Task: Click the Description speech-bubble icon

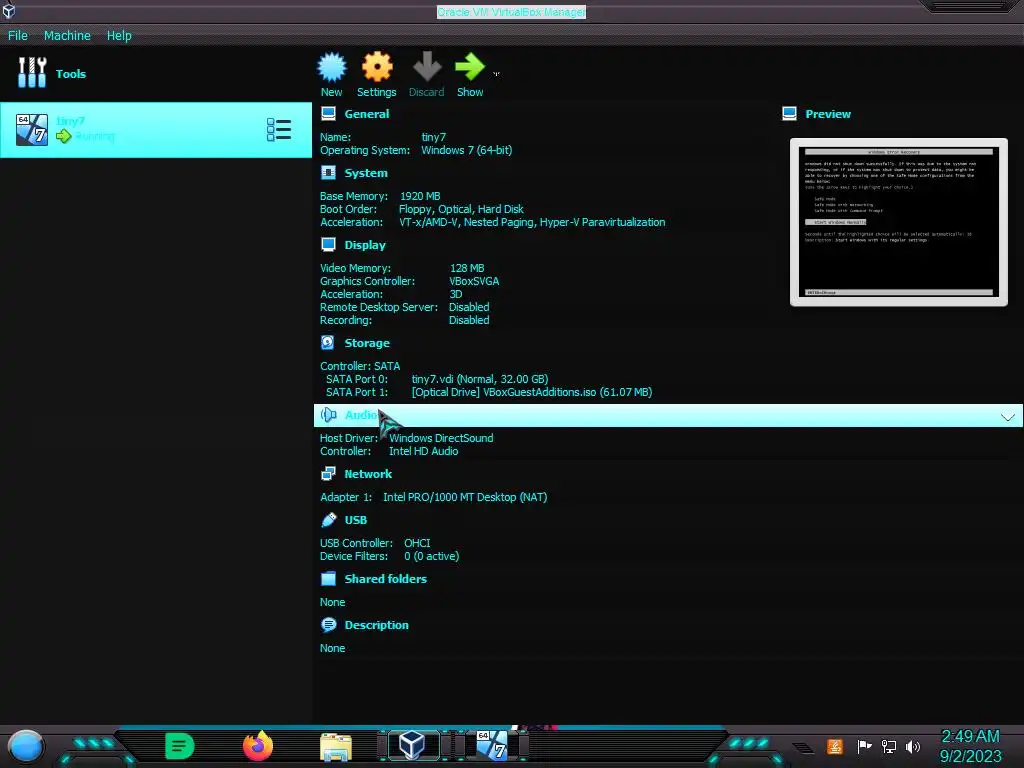Action: [x=328, y=624]
